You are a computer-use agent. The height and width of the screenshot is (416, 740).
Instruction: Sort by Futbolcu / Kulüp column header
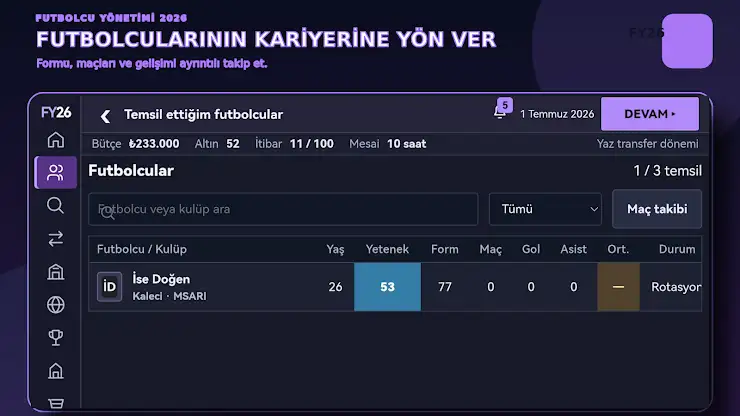point(142,249)
